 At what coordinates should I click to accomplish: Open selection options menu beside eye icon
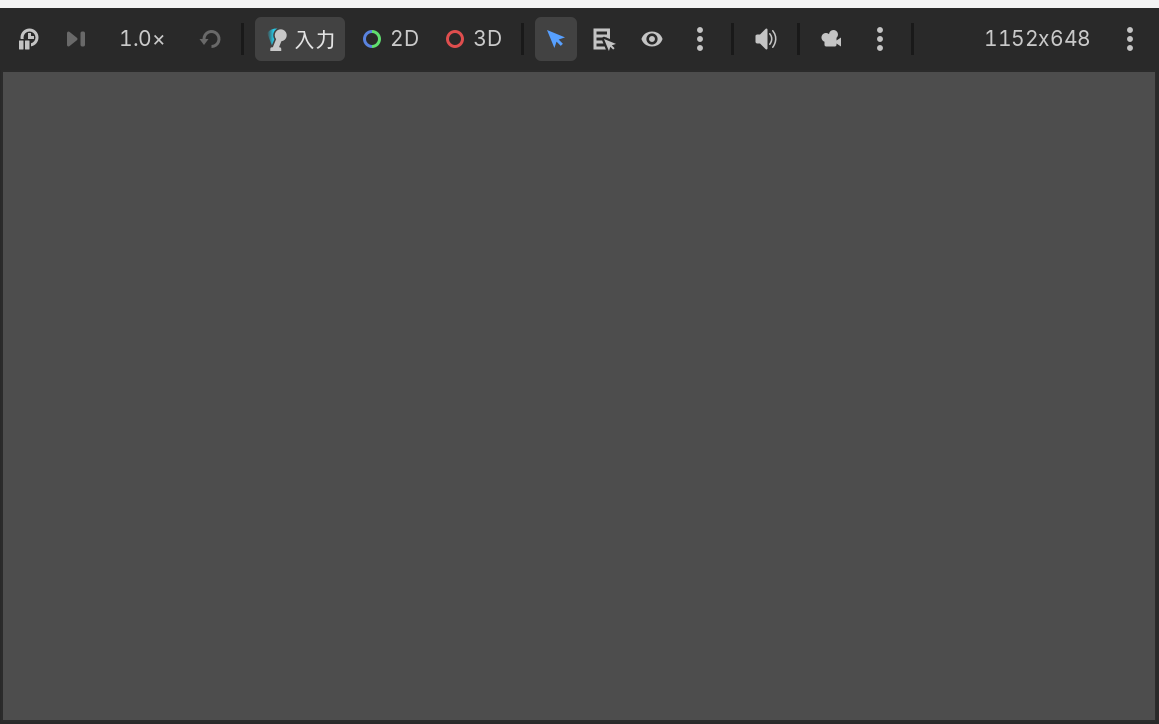pyautogui.click(x=699, y=39)
